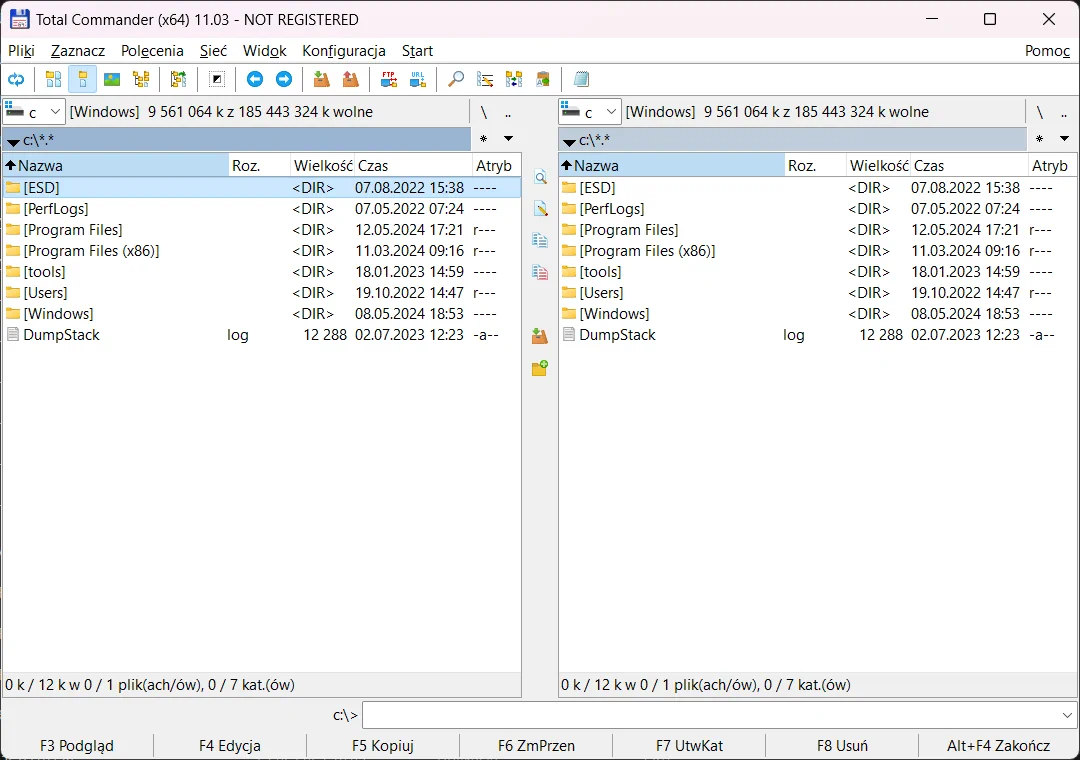Click F3 Podgląd button
1080x760 pixels.
point(76,746)
